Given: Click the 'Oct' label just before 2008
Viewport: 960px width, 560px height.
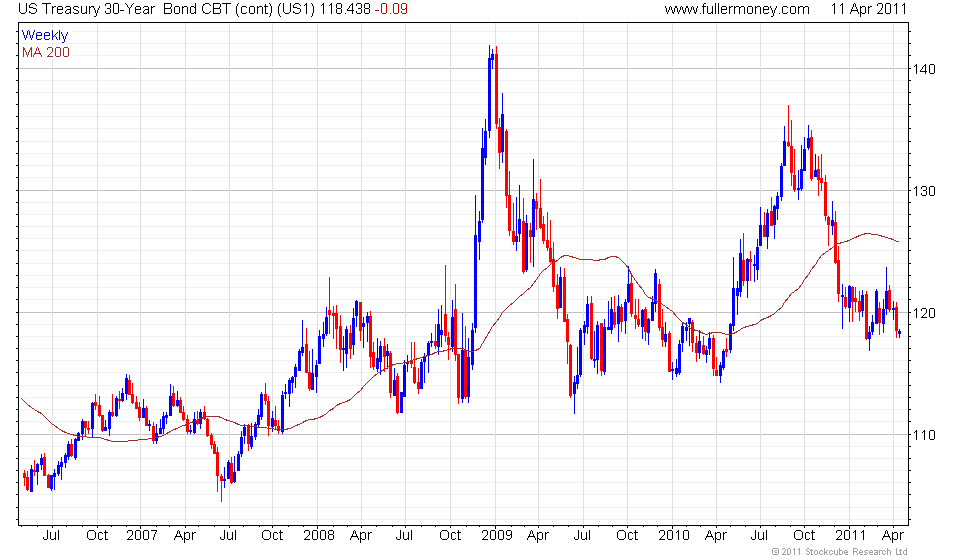Looking at the screenshot, I should click(272, 536).
